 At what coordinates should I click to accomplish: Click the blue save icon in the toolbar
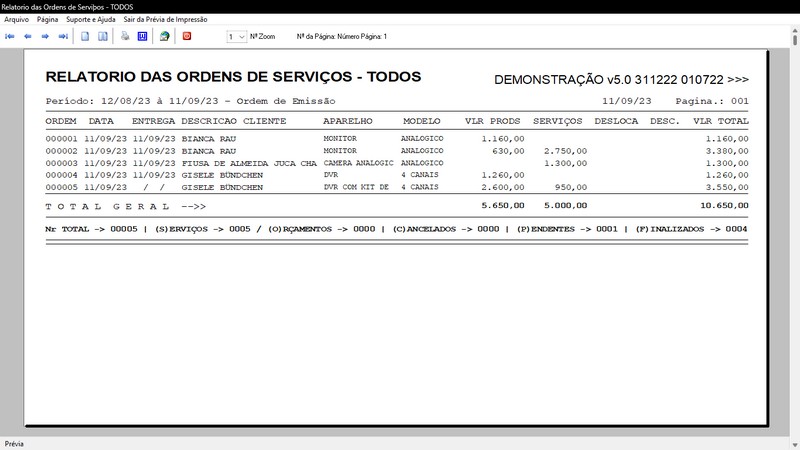142,36
